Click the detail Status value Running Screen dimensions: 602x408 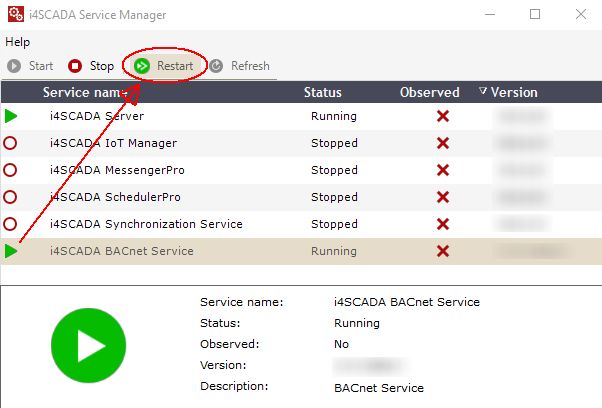357,323
